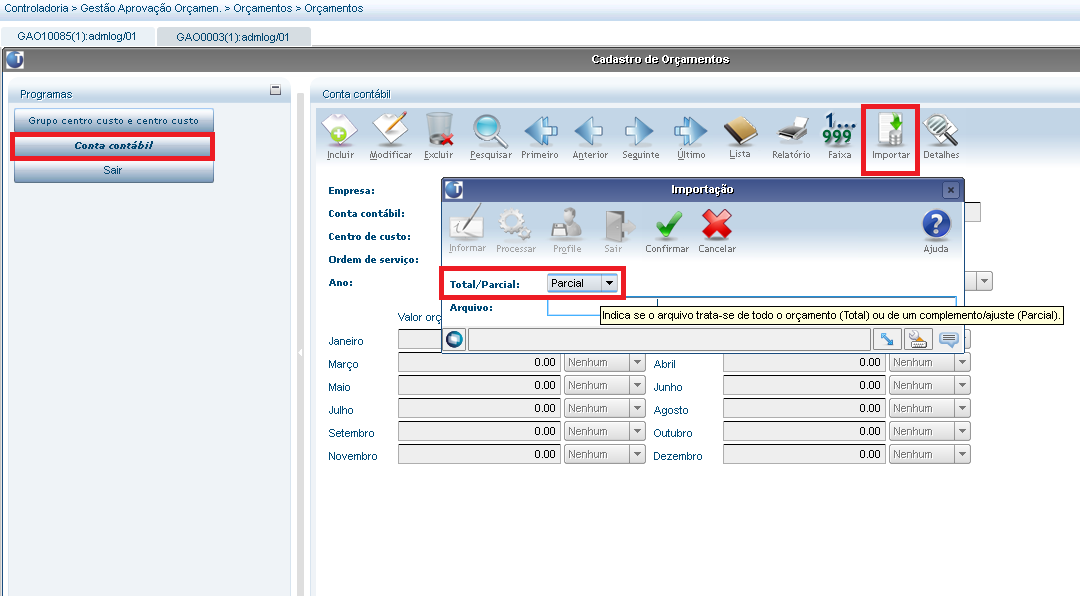The image size is (1080, 596).
Task: Click the Arquivo input field
Action: pos(752,306)
